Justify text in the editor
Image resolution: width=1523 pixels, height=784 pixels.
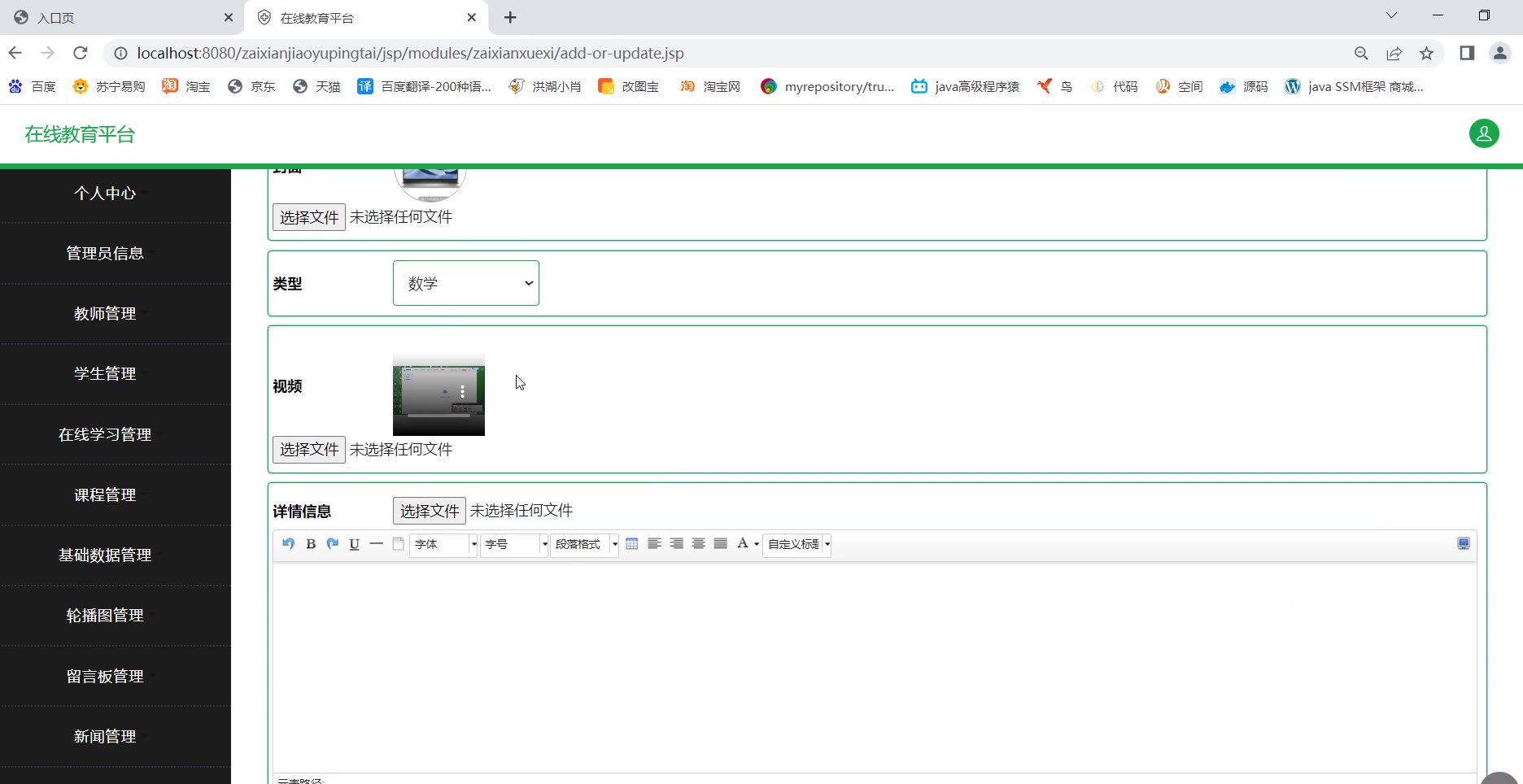coord(720,544)
